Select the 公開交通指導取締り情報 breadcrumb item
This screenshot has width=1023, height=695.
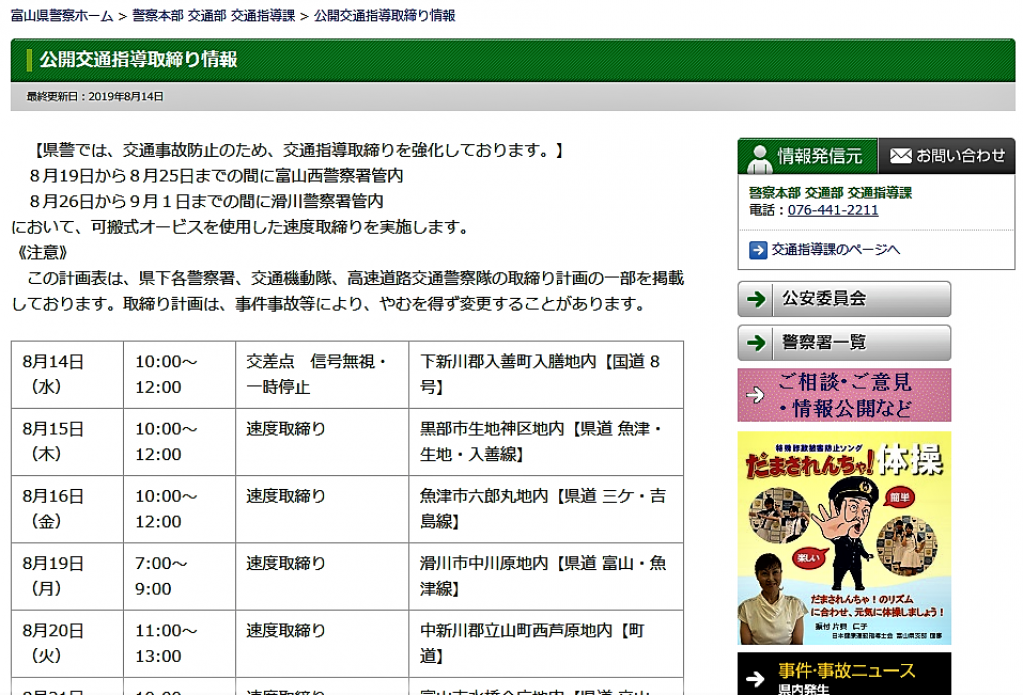384,16
